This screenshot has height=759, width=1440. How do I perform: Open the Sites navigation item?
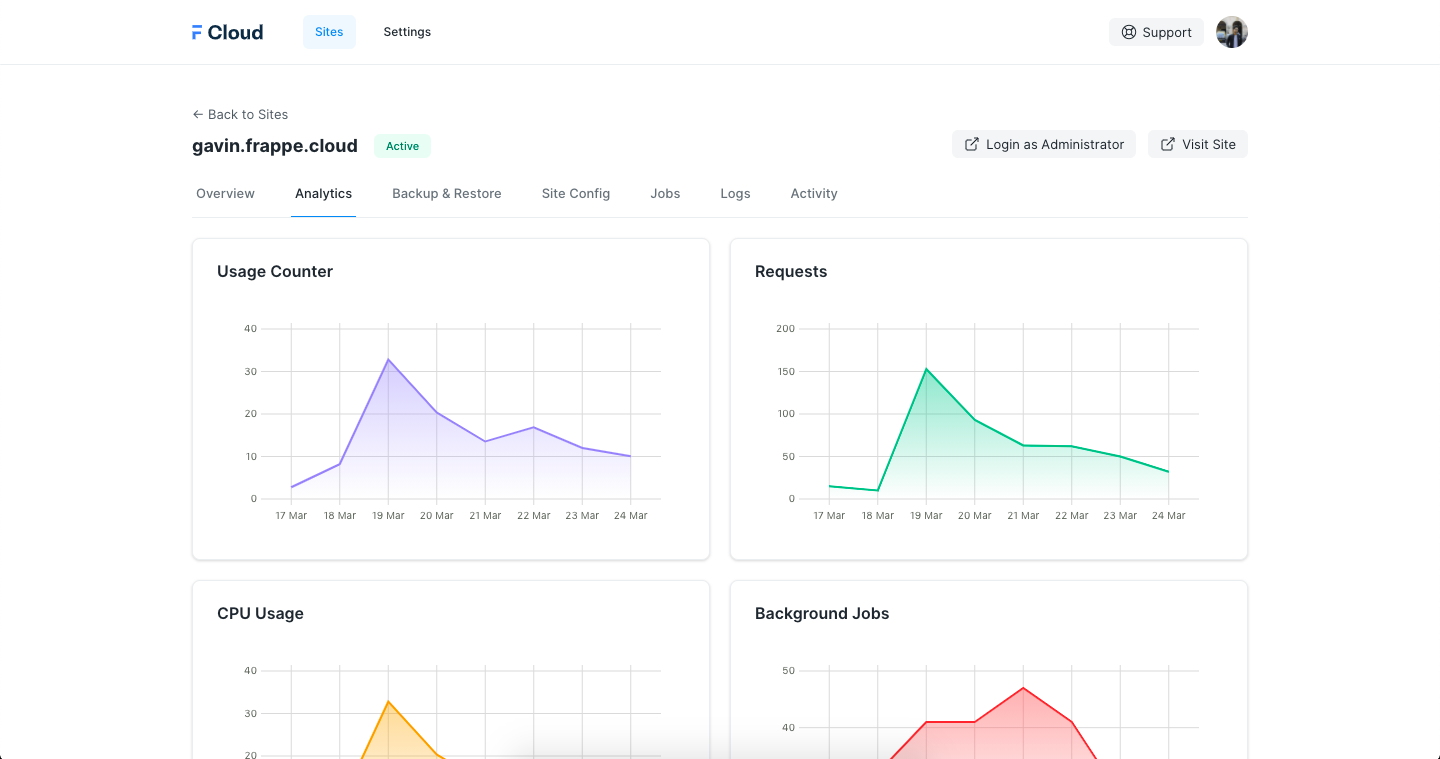(329, 32)
